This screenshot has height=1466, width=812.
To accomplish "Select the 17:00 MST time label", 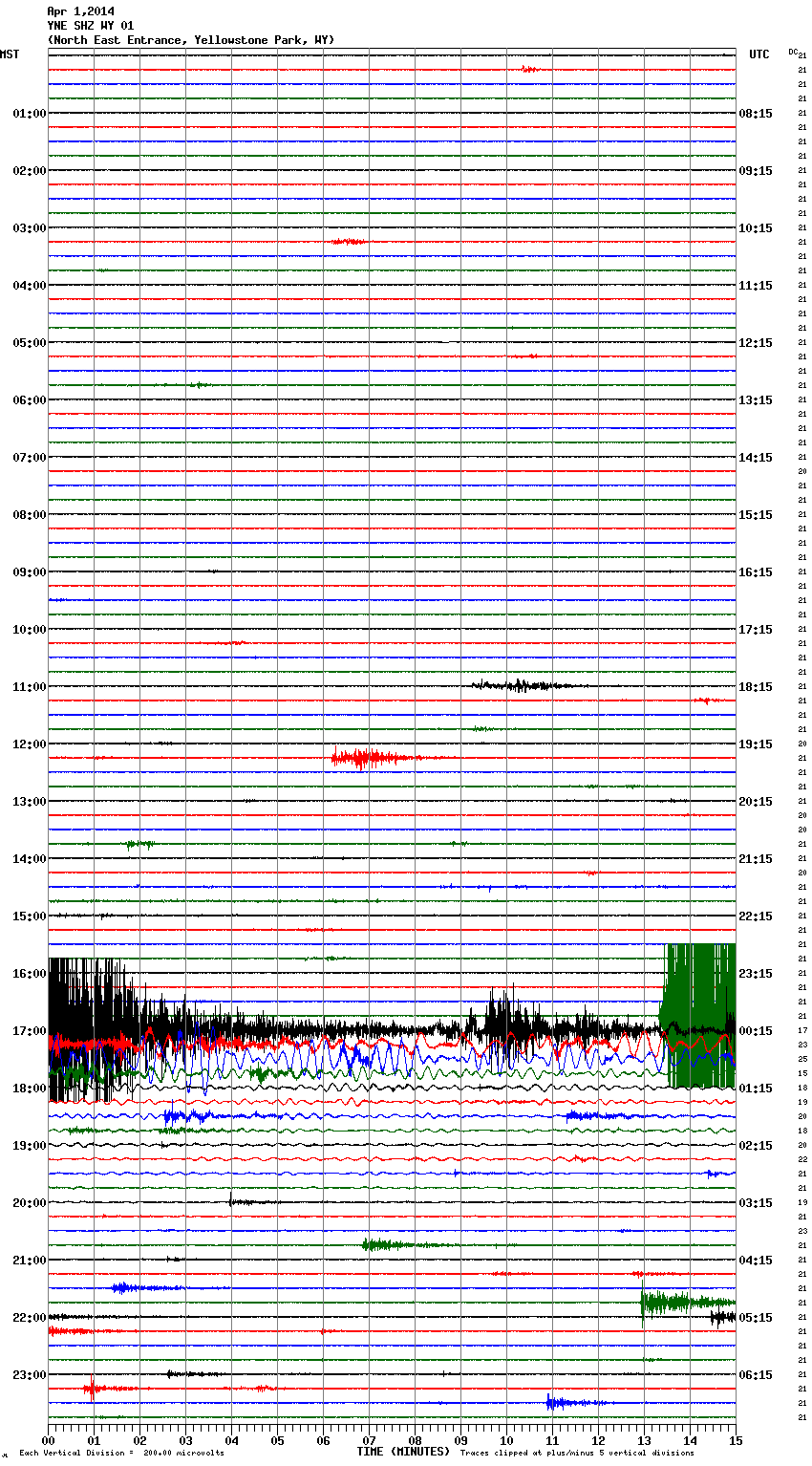I will (30, 1031).
